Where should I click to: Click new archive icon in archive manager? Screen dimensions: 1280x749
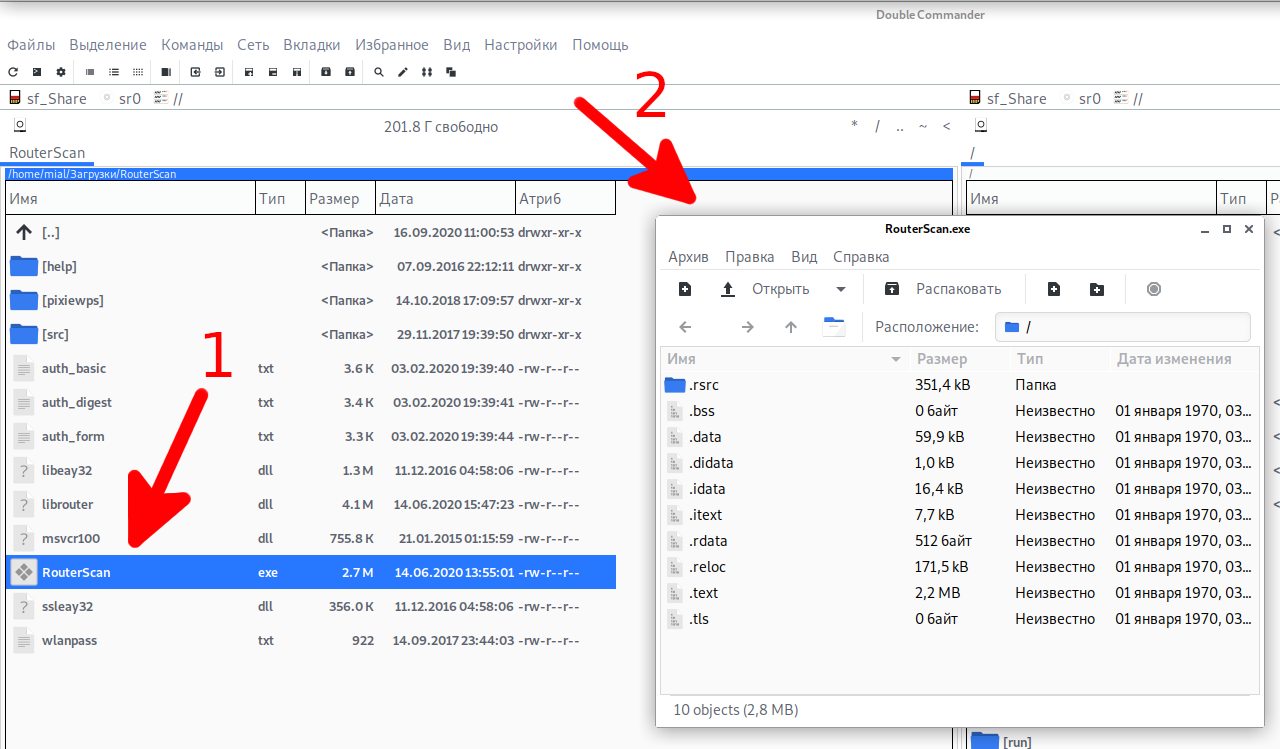point(685,289)
